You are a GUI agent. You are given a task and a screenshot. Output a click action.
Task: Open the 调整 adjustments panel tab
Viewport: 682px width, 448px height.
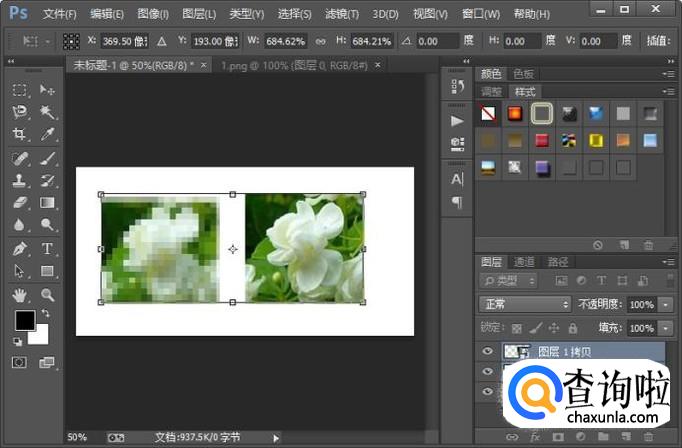tap(491, 89)
